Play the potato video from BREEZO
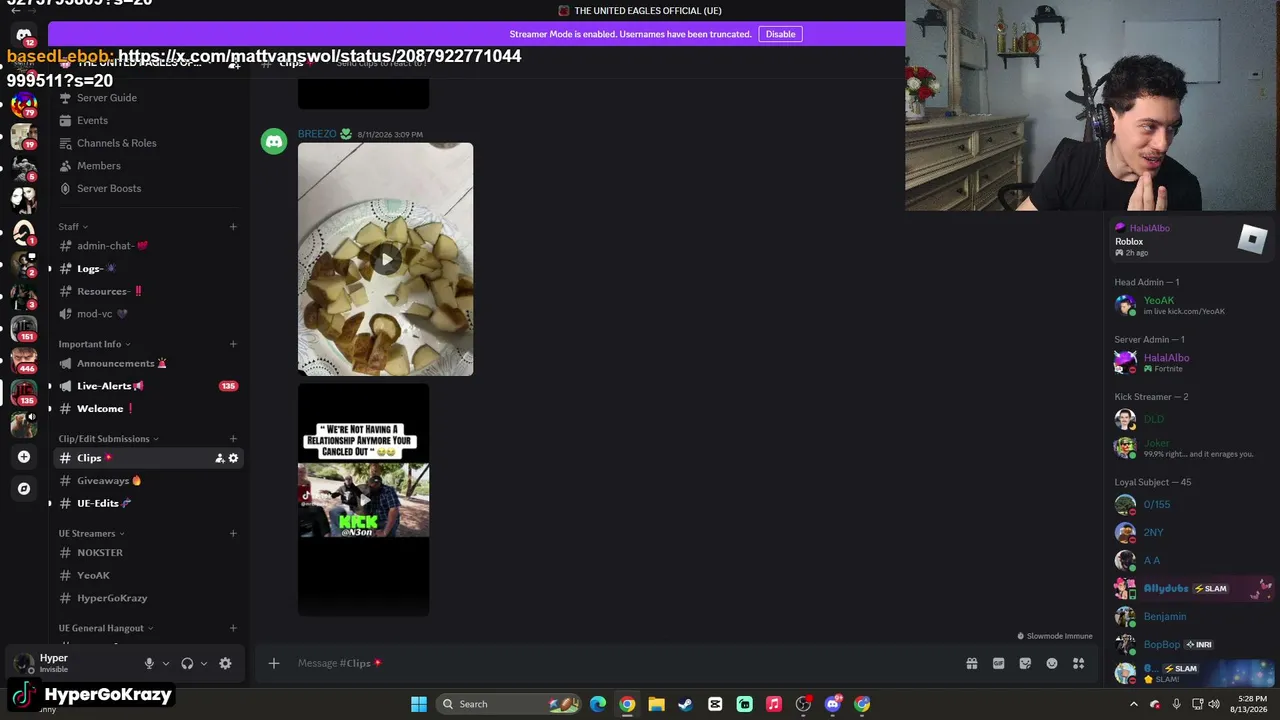This screenshot has height=720, width=1280. pos(386,260)
